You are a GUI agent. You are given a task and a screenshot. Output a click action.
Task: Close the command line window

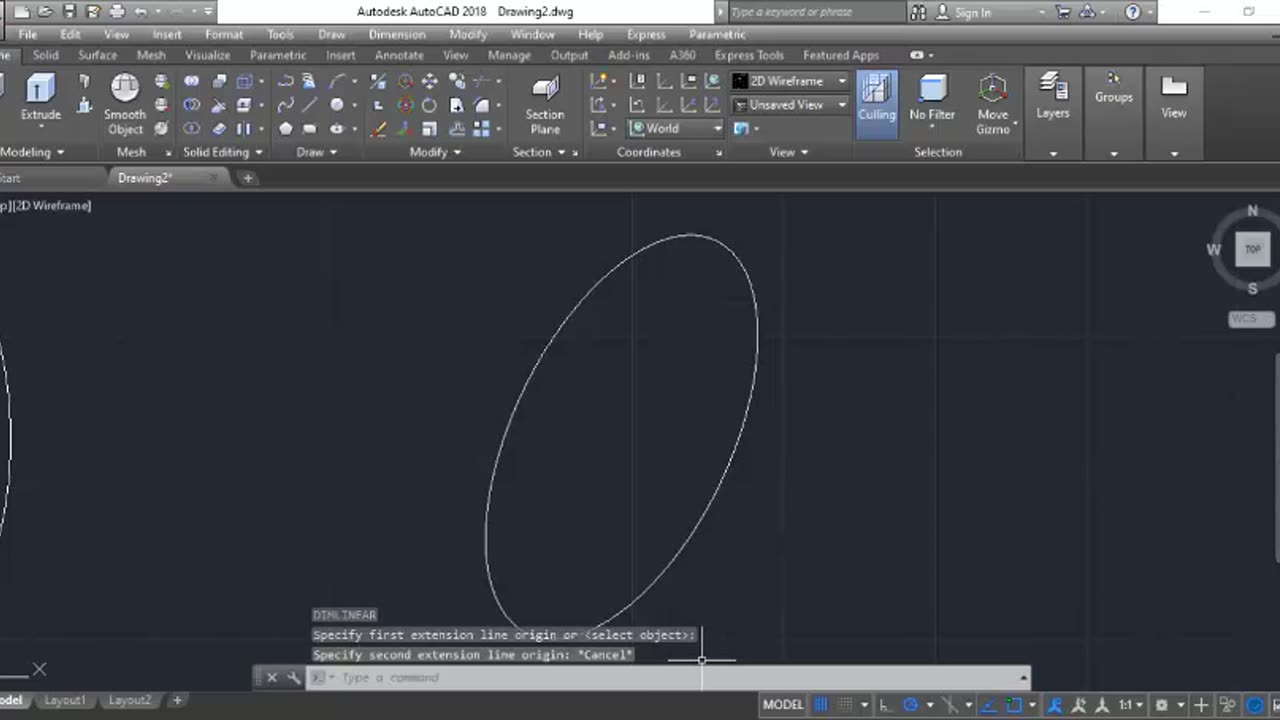[271, 677]
